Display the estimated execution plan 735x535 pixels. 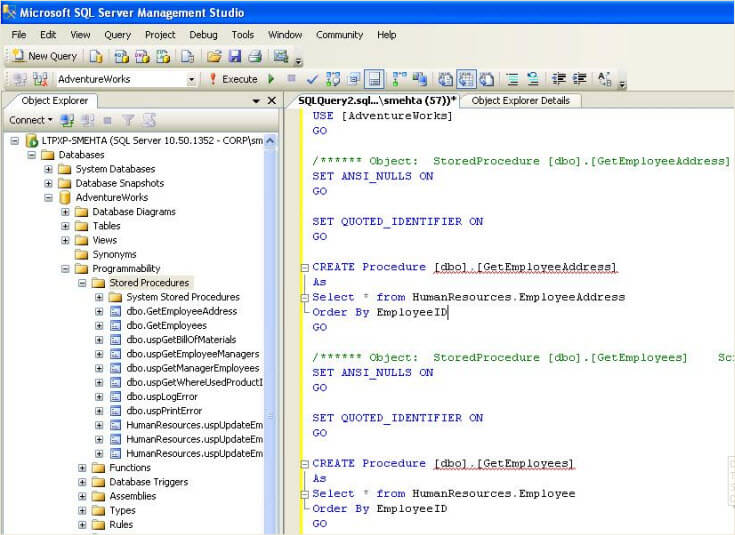click(x=333, y=79)
